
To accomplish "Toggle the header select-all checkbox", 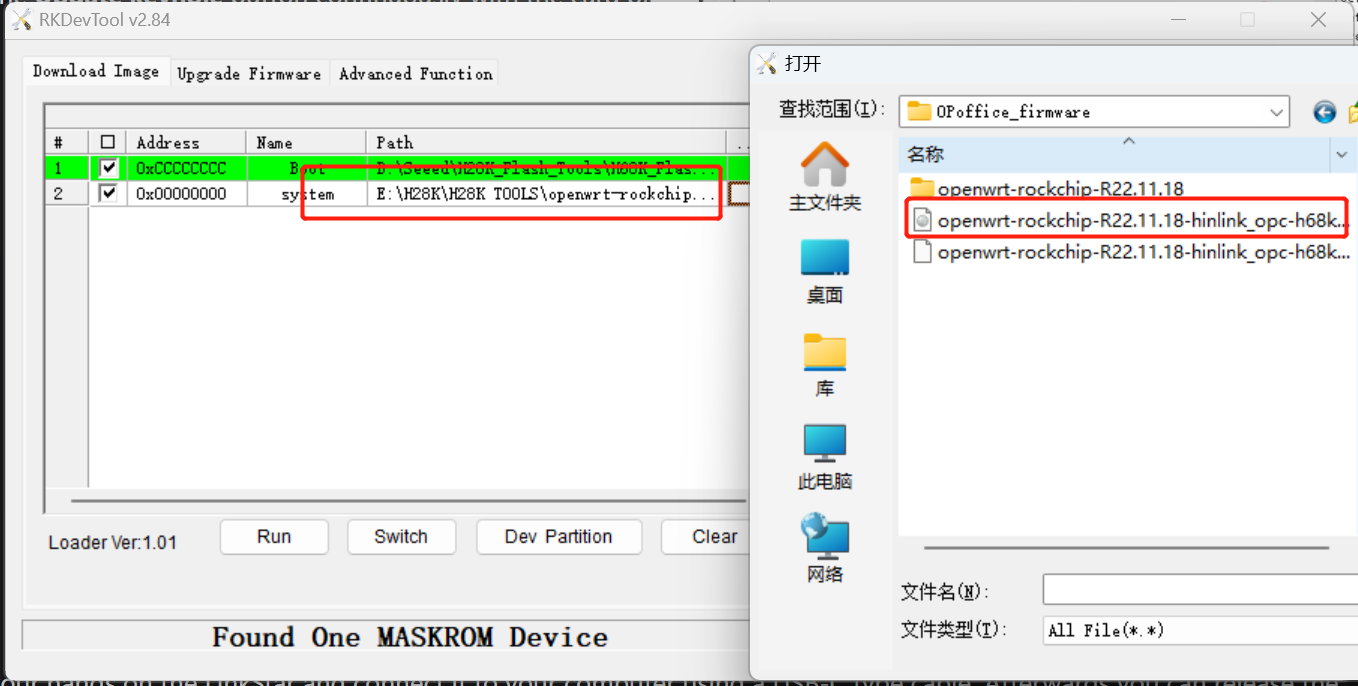I will coord(108,142).
